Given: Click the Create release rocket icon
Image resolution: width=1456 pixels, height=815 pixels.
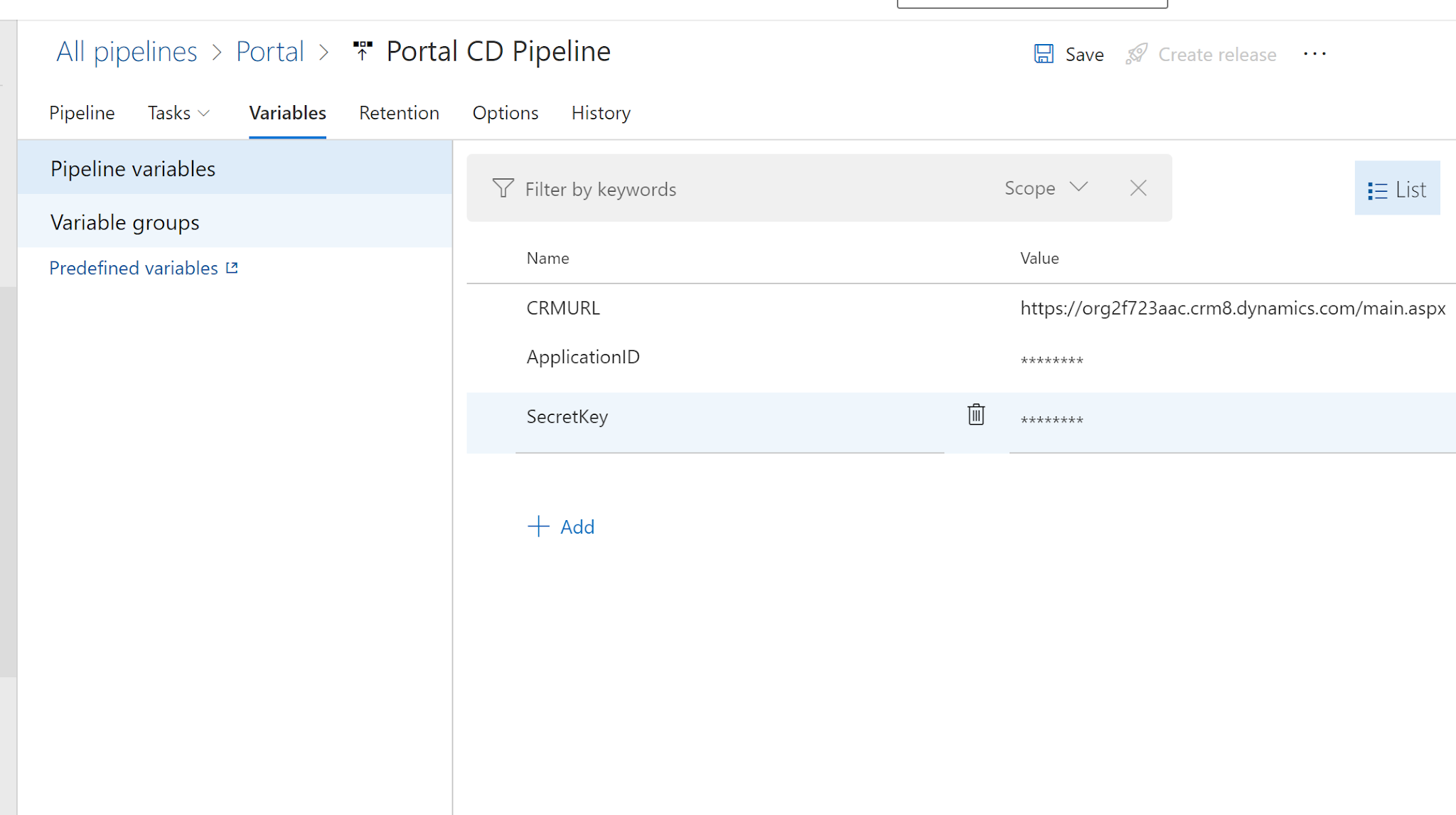Looking at the screenshot, I should tap(1136, 54).
